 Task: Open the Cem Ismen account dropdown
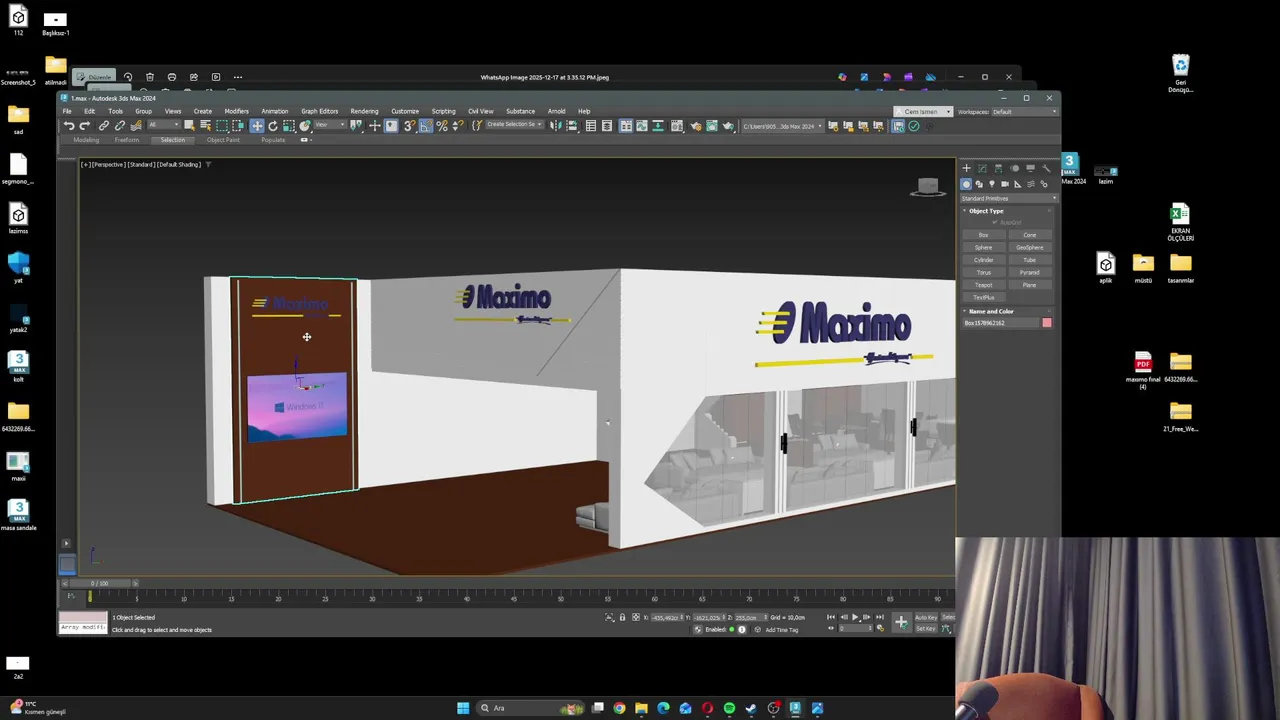[923, 112]
